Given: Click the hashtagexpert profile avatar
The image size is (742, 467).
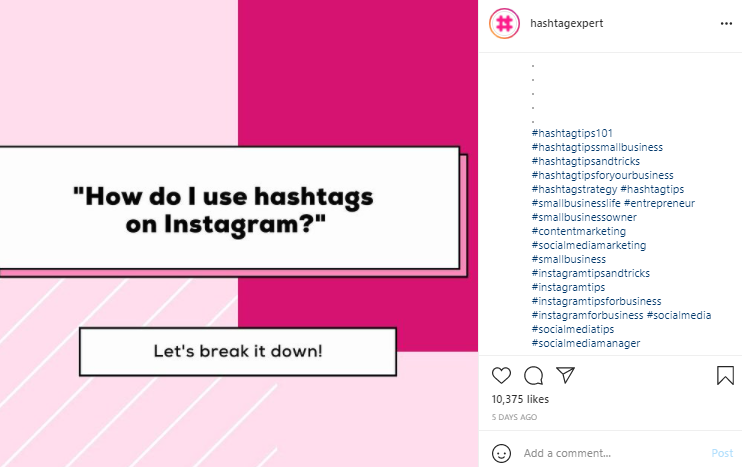Looking at the screenshot, I should pyautogui.click(x=504, y=23).
